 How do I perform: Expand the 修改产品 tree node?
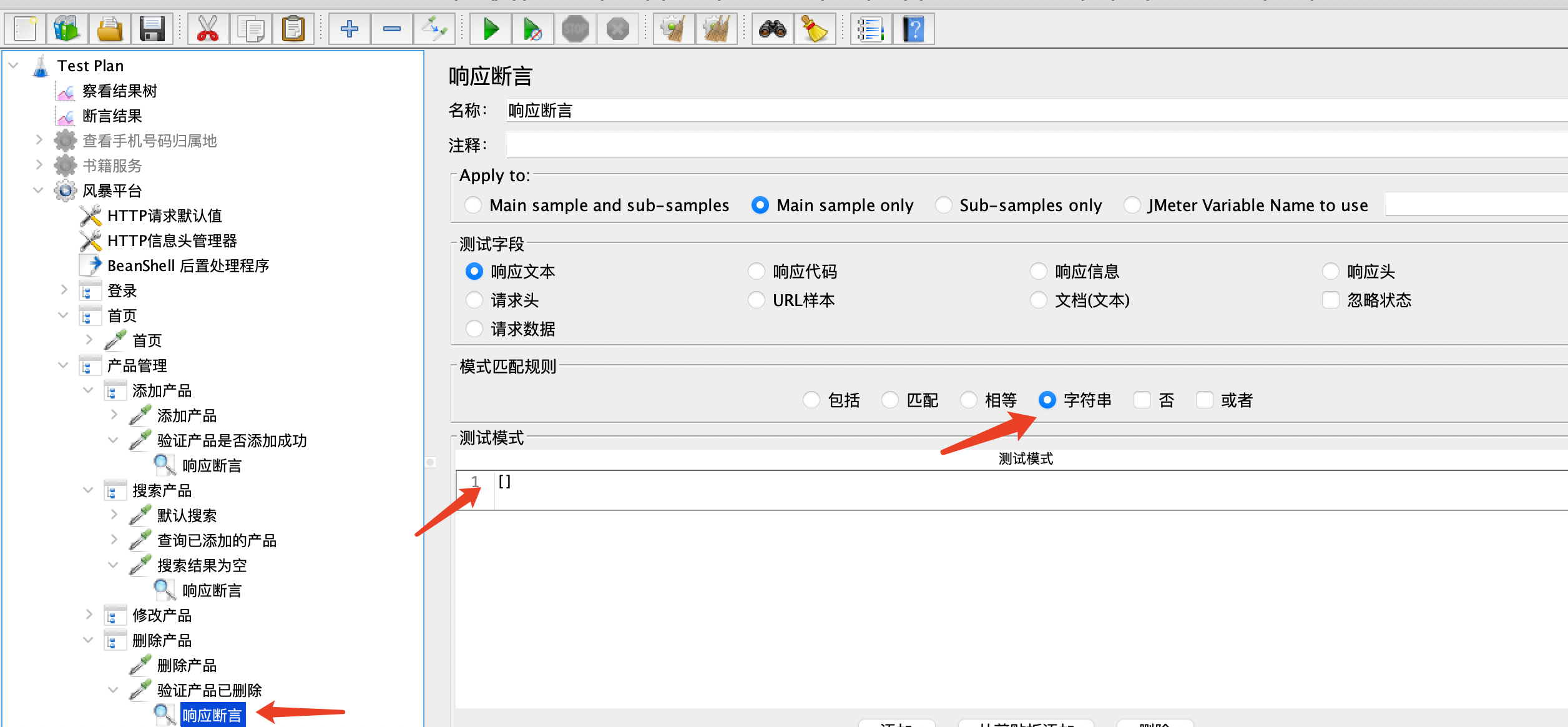click(89, 615)
